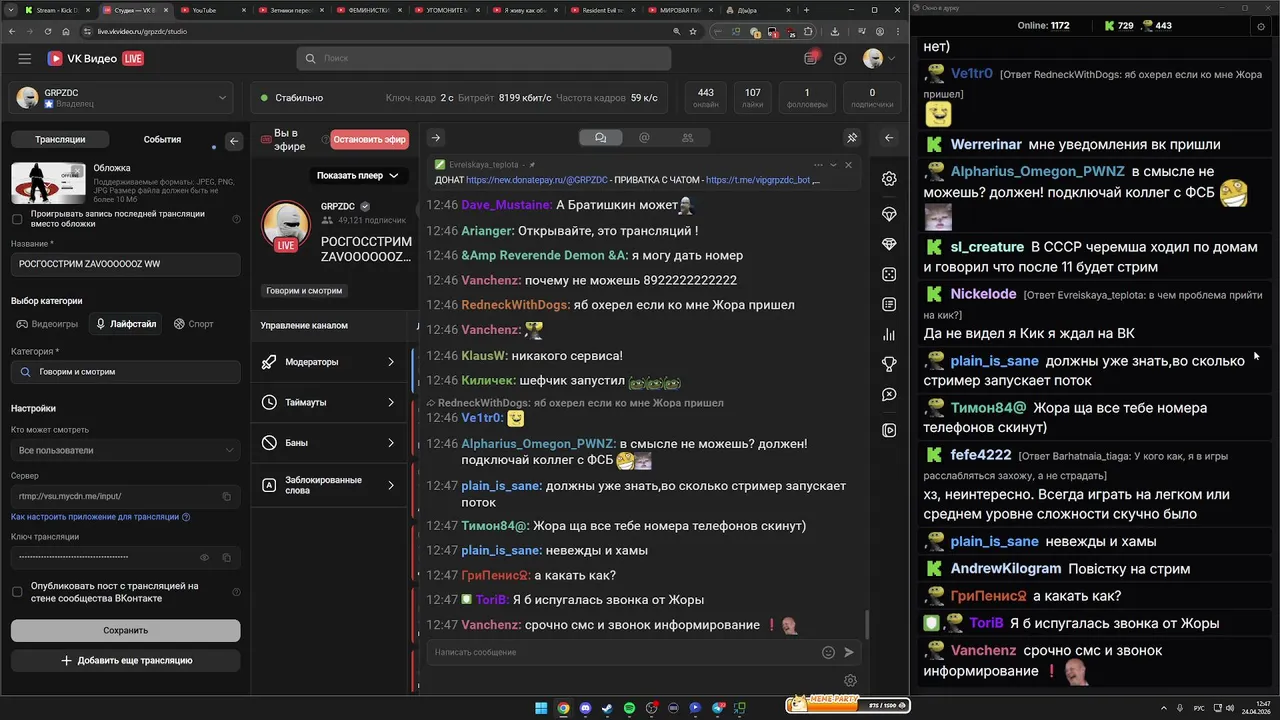Click the Сохранить button
This screenshot has height=720, width=1280.
[x=125, y=630]
